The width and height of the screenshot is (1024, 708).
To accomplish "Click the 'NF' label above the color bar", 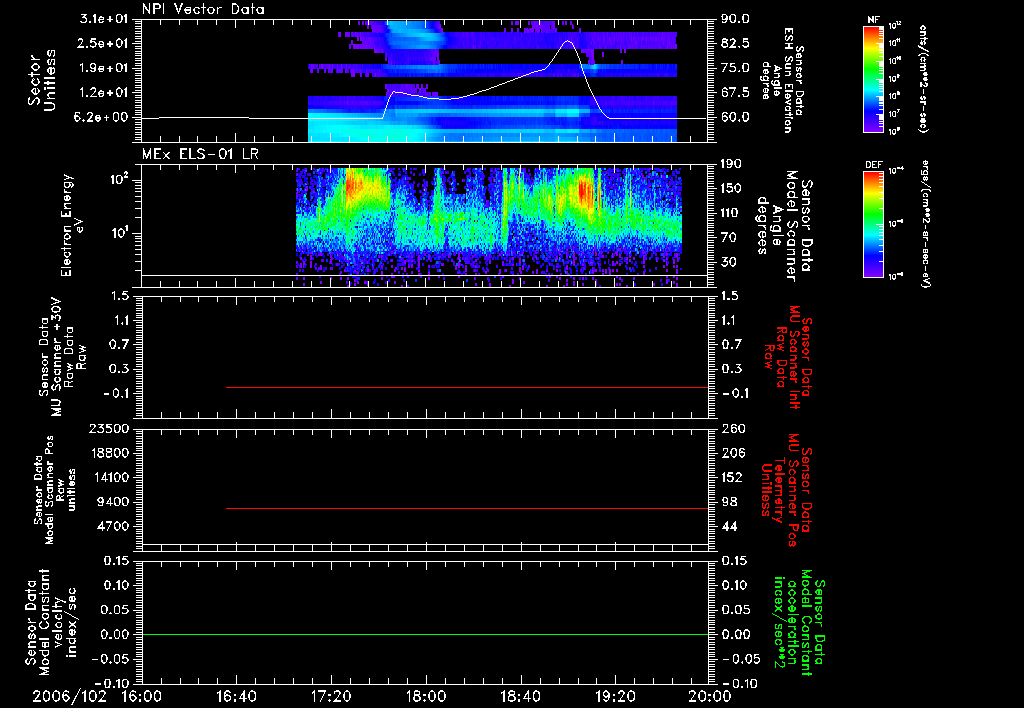I will pos(874,20).
